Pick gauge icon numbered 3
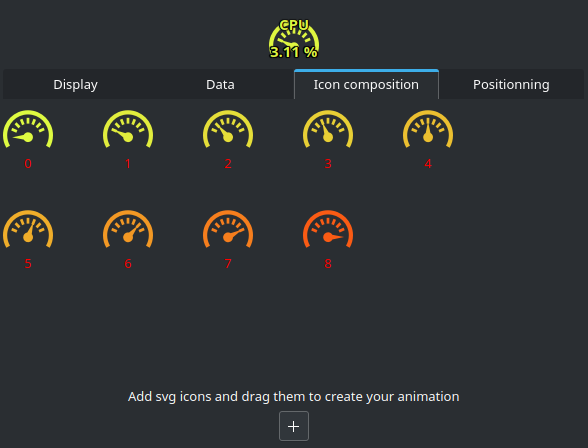This screenshot has height=448, width=588. (x=328, y=129)
